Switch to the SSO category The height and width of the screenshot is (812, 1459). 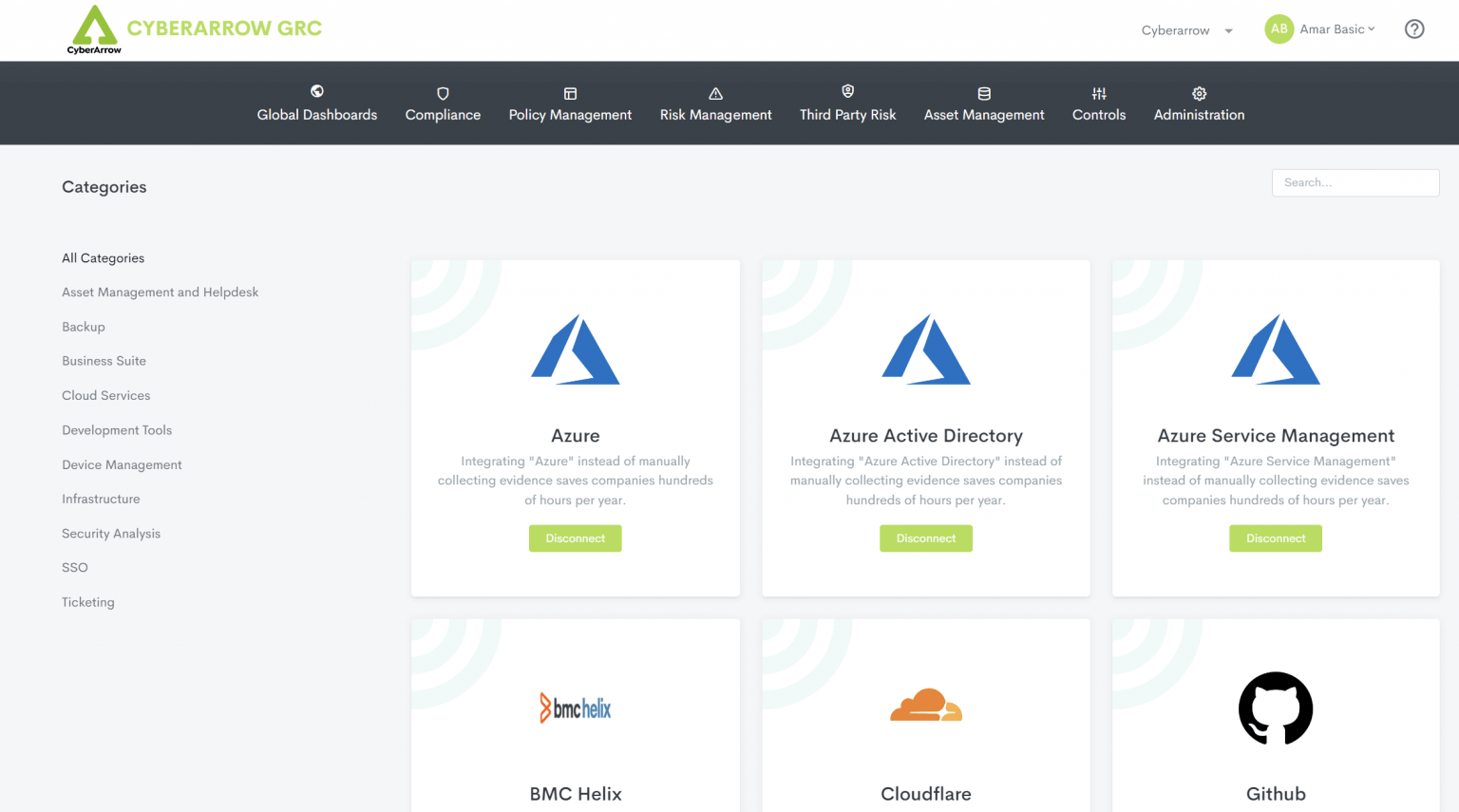(74, 567)
